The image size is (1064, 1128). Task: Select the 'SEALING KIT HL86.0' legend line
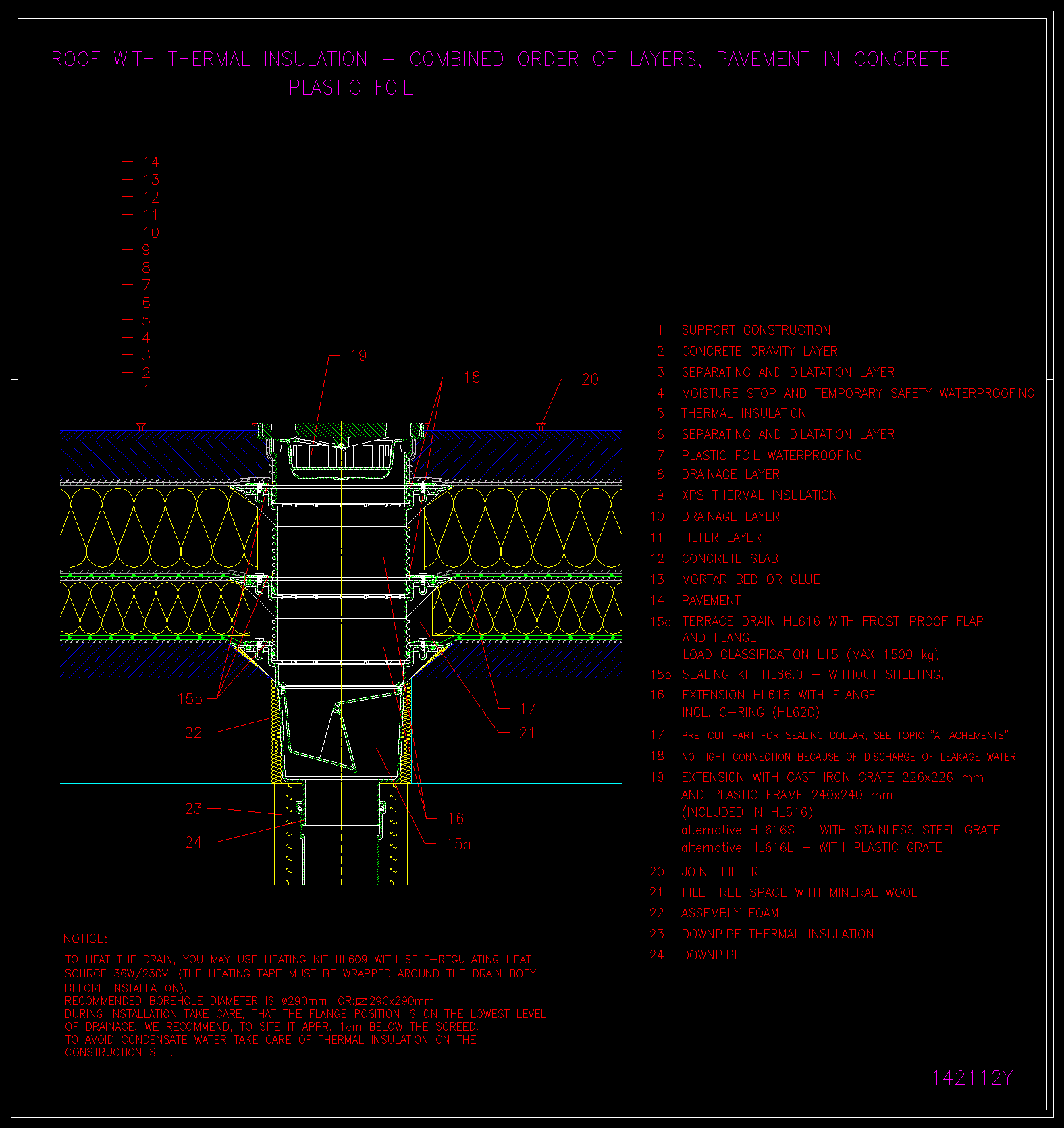814,675
